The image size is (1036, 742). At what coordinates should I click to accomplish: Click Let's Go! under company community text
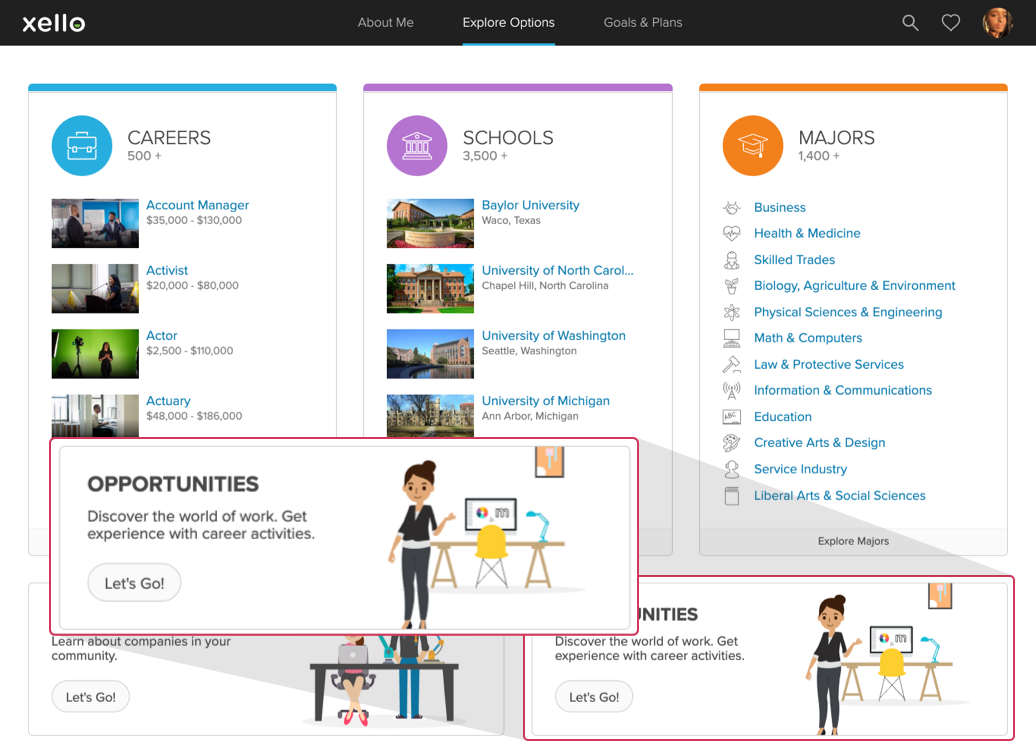91,697
